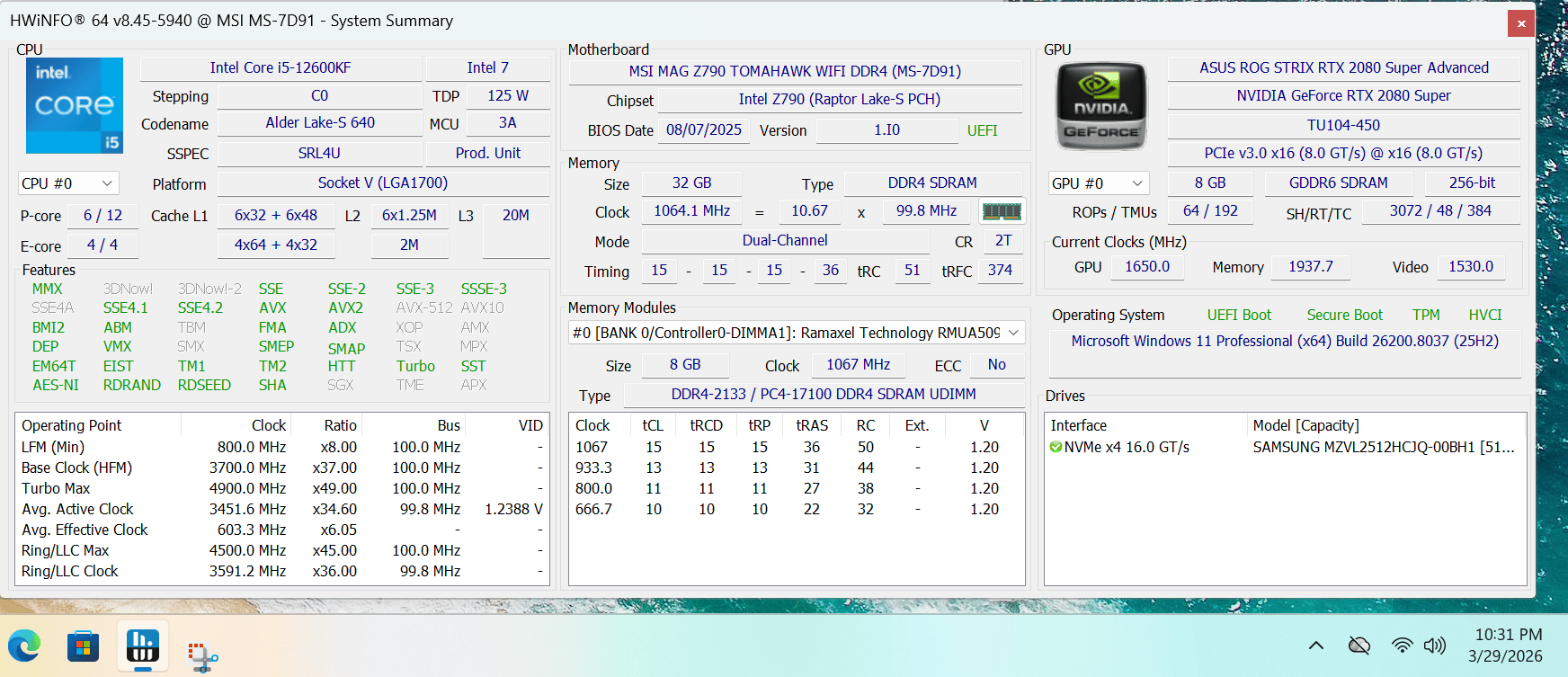Click the DDR4 SDRAM memory type field
This screenshot has height=677, width=1568.
(x=932, y=183)
